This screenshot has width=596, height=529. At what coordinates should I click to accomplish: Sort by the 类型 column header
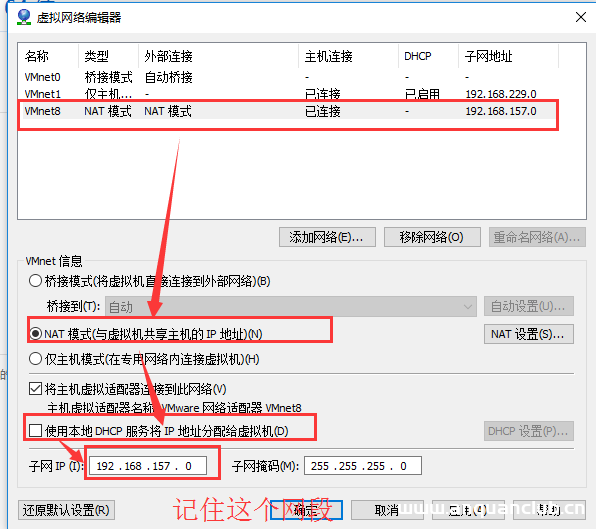pyautogui.click(x=109, y=56)
